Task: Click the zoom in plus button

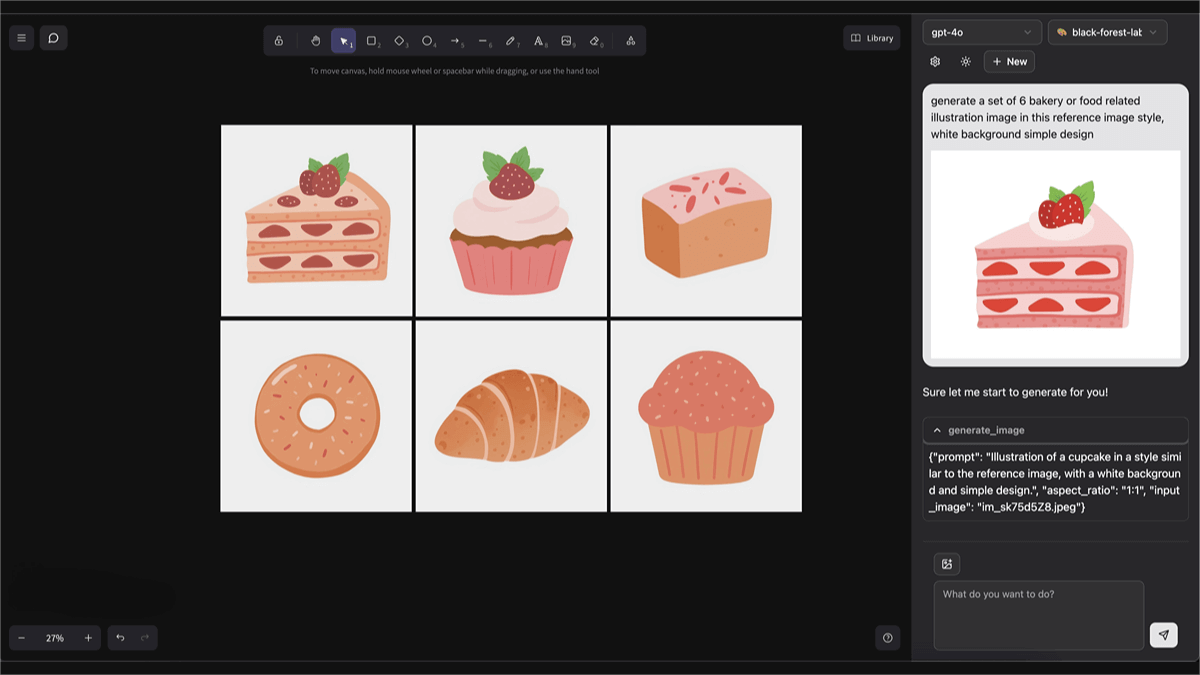Action: 88,638
